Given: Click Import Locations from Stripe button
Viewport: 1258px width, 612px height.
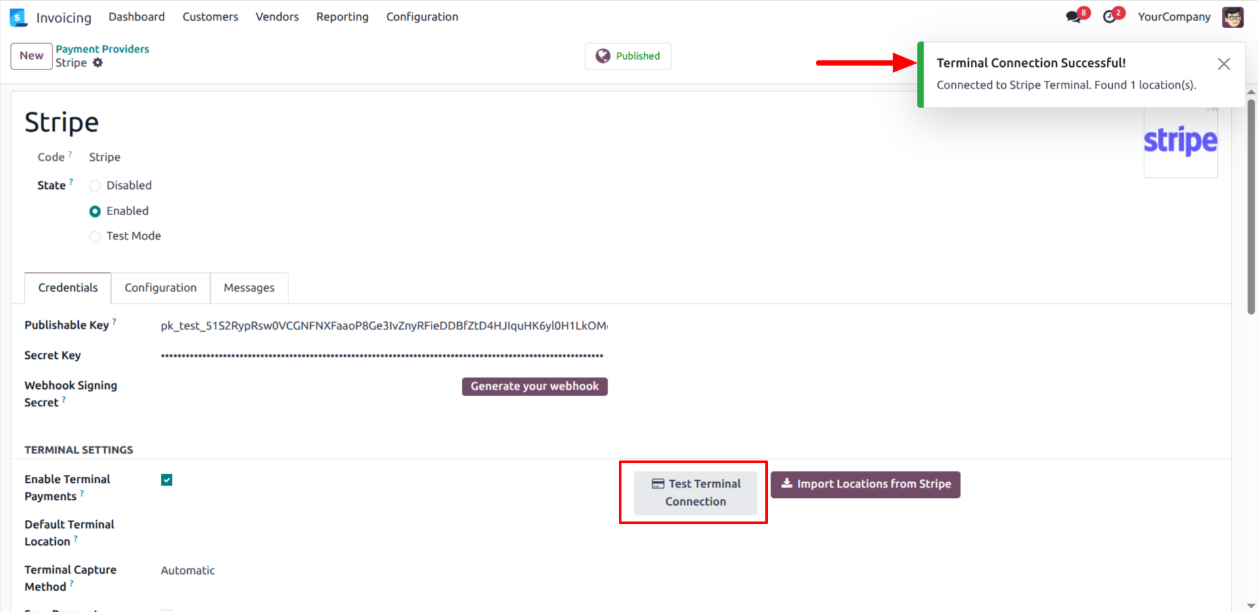Looking at the screenshot, I should pos(865,484).
